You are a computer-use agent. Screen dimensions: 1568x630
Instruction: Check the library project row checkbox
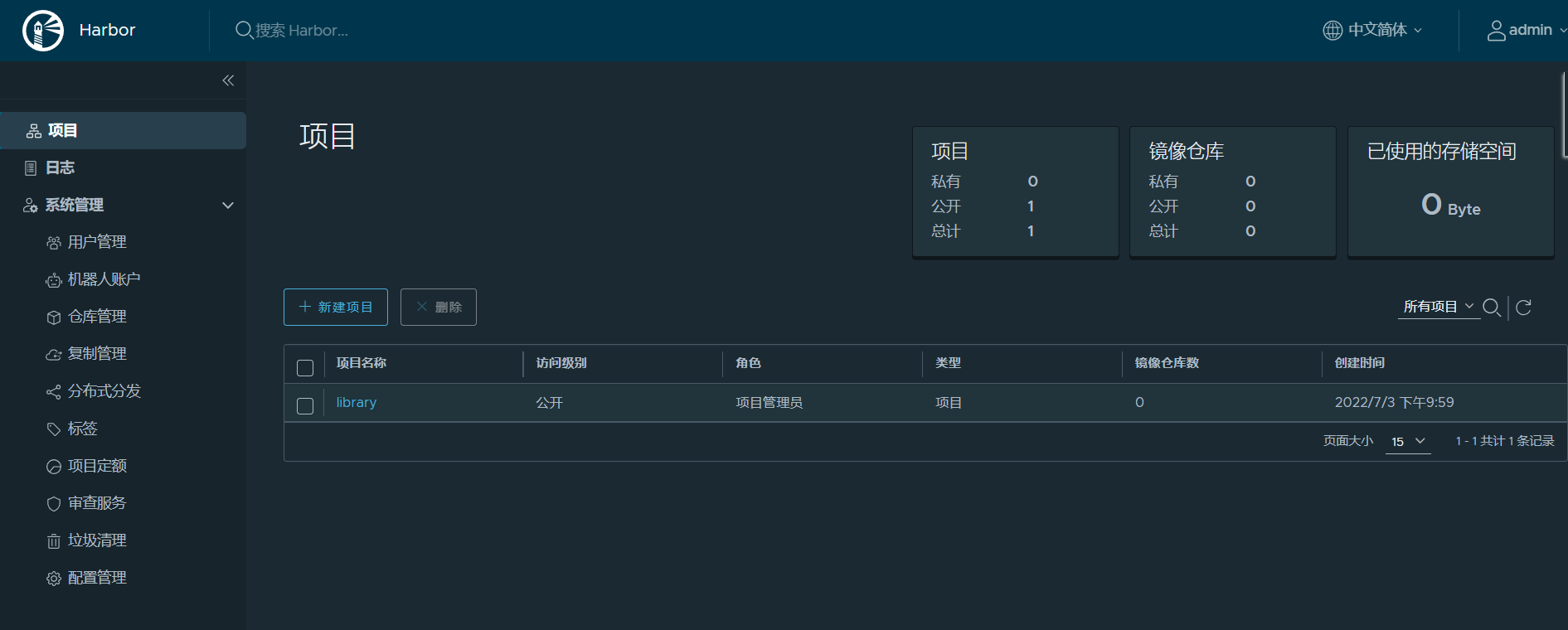pyautogui.click(x=305, y=406)
